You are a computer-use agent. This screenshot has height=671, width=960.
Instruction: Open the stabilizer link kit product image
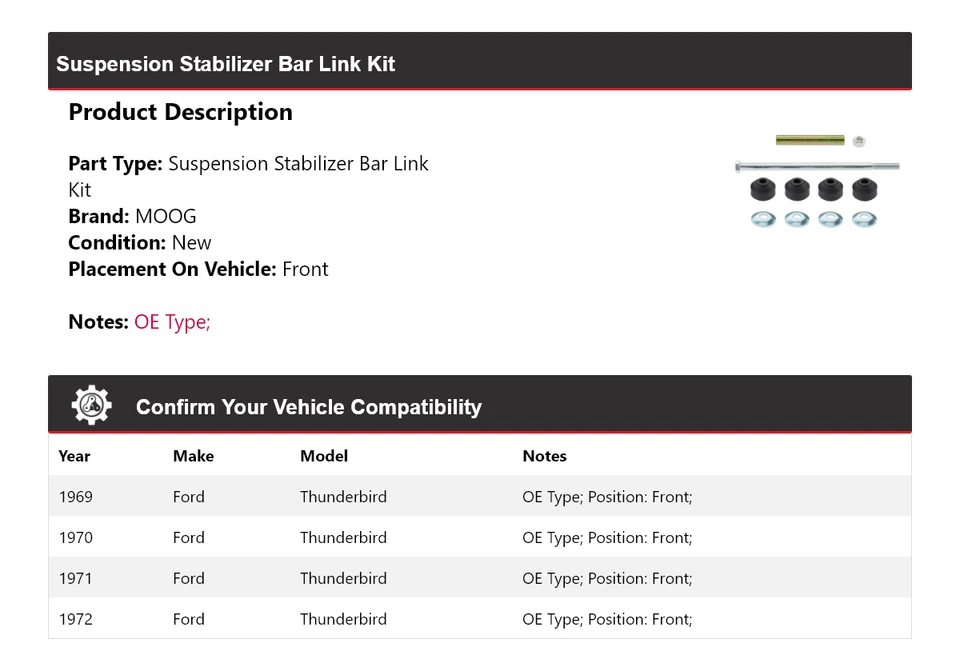(x=816, y=180)
